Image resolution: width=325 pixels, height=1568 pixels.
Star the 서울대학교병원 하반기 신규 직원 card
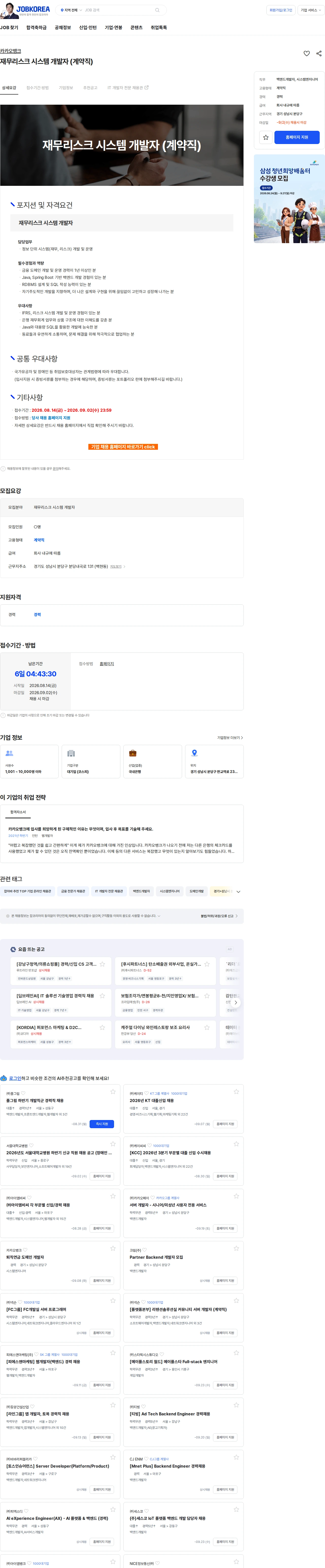click(113, 1144)
